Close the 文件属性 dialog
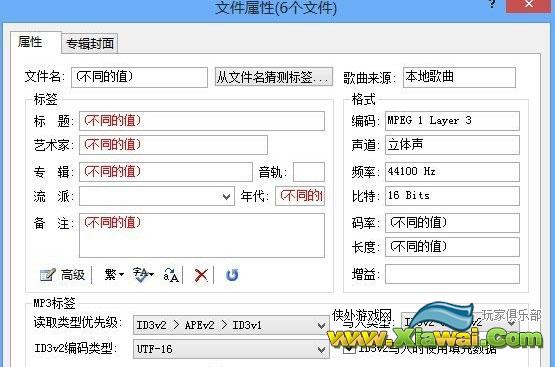Screen dimensions: 555x367 (529, 5)
